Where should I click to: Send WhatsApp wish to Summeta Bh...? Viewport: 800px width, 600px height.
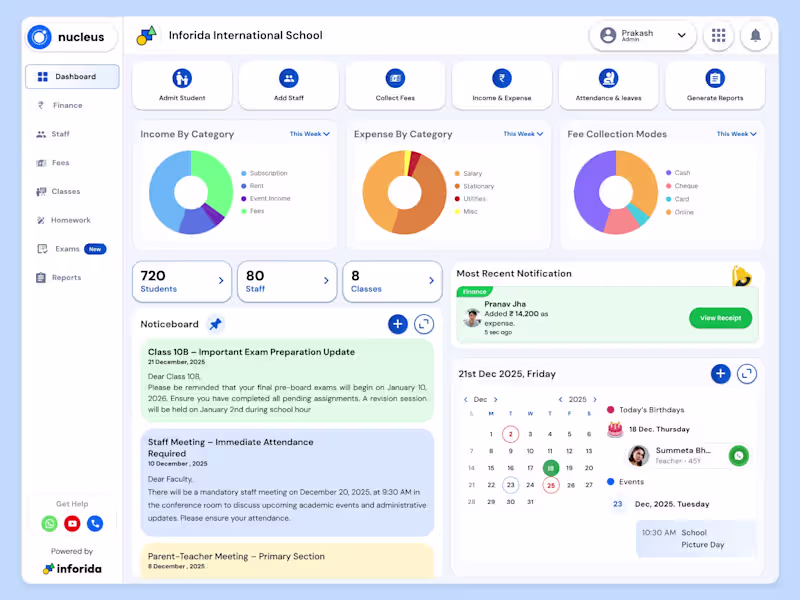[x=739, y=456]
